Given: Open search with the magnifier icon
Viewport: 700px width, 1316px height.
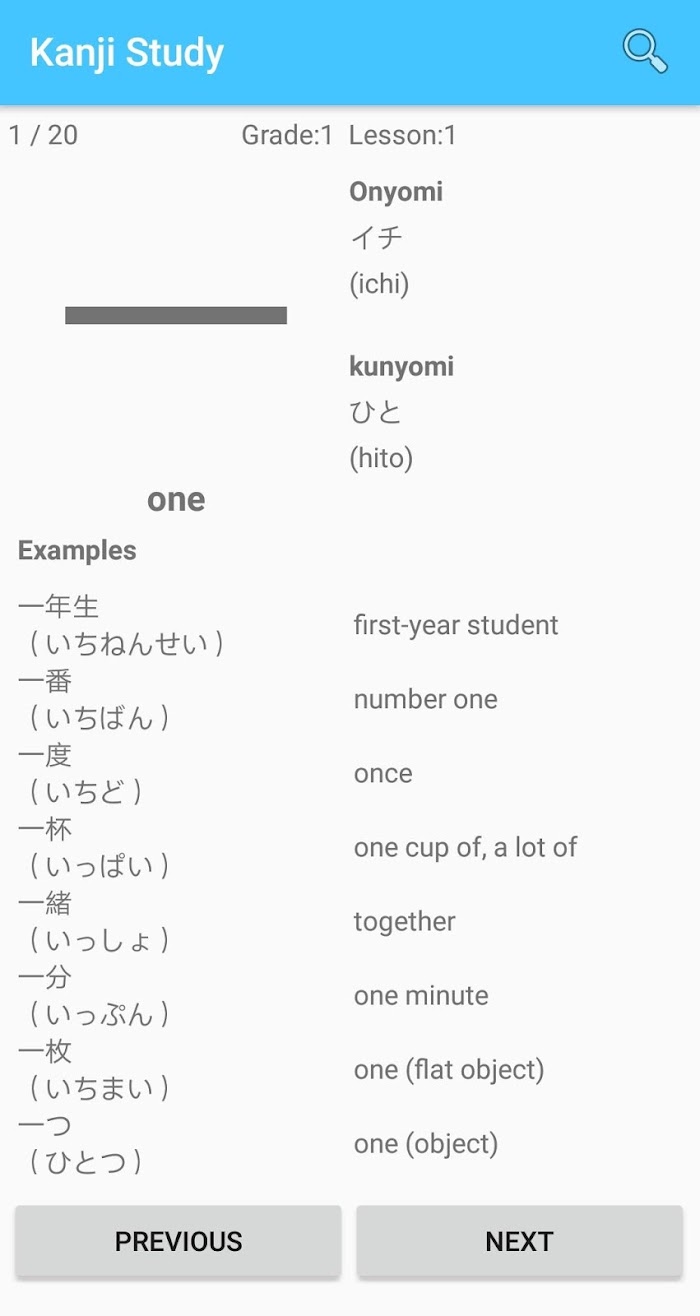Looking at the screenshot, I should (645, 51).
